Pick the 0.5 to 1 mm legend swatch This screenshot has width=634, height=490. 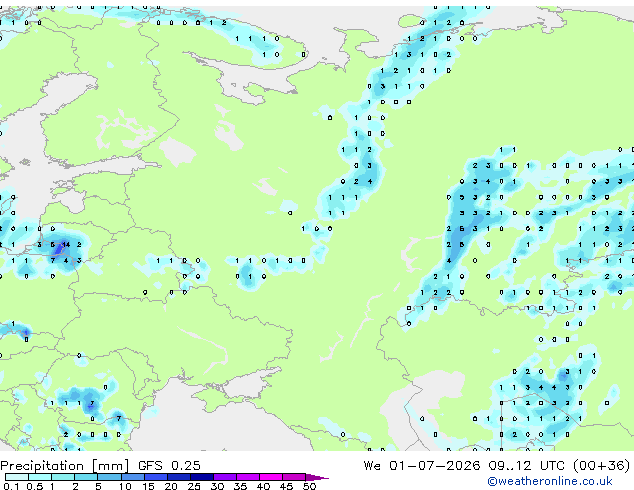point(40,477)
